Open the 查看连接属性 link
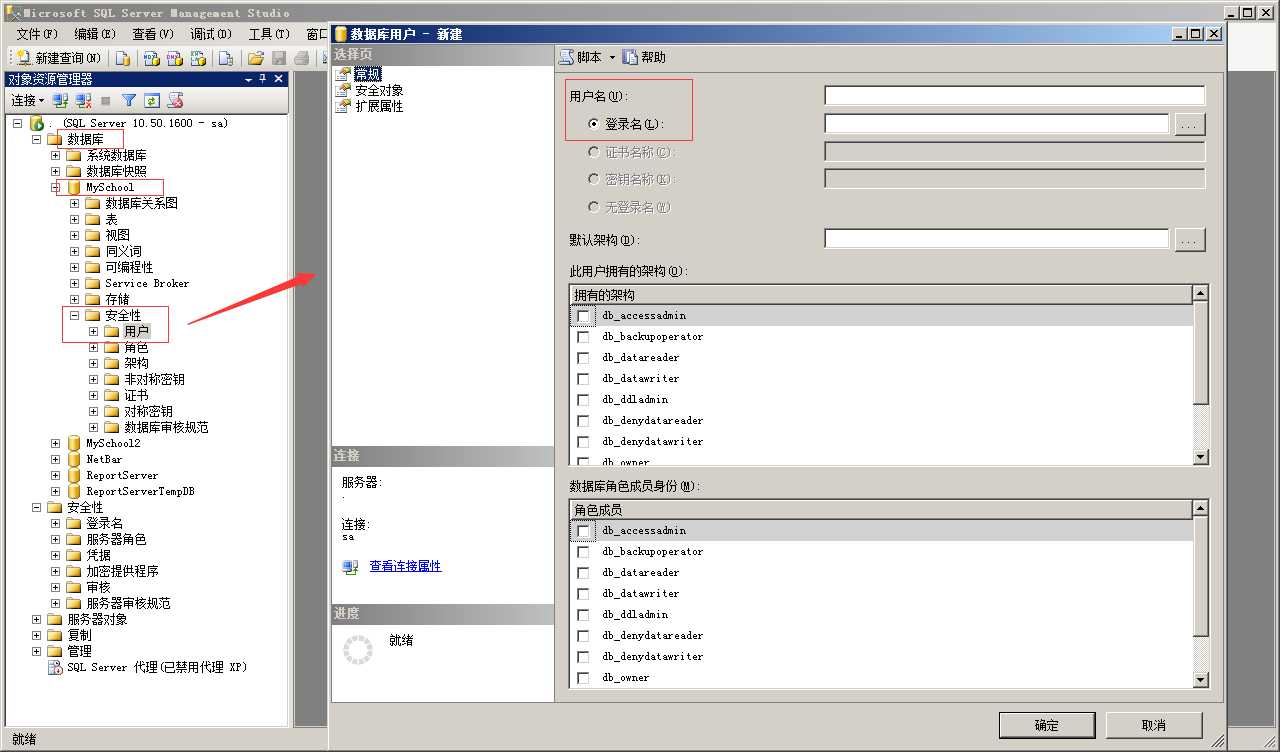1280x752 pixels. [x=405, y=566]
